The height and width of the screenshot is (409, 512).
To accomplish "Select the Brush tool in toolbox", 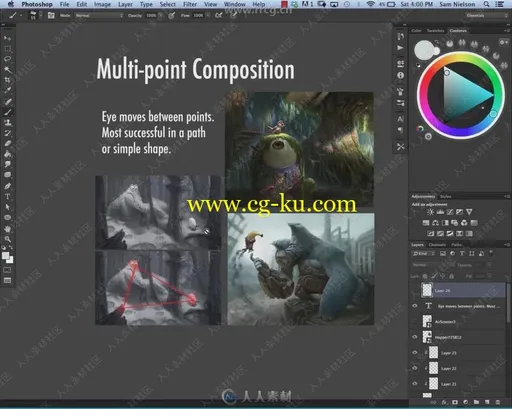I will point(7,112).
